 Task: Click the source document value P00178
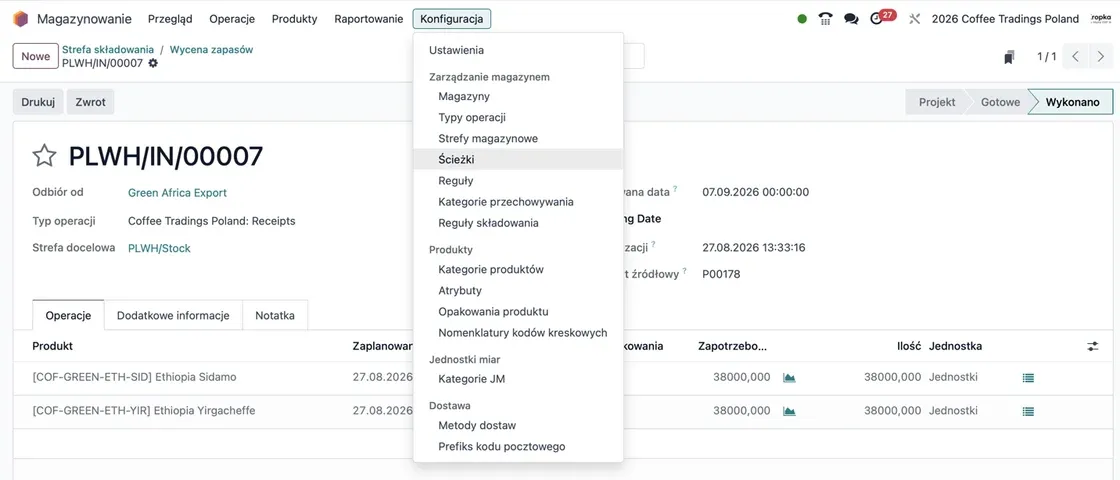tap(721, 274)
